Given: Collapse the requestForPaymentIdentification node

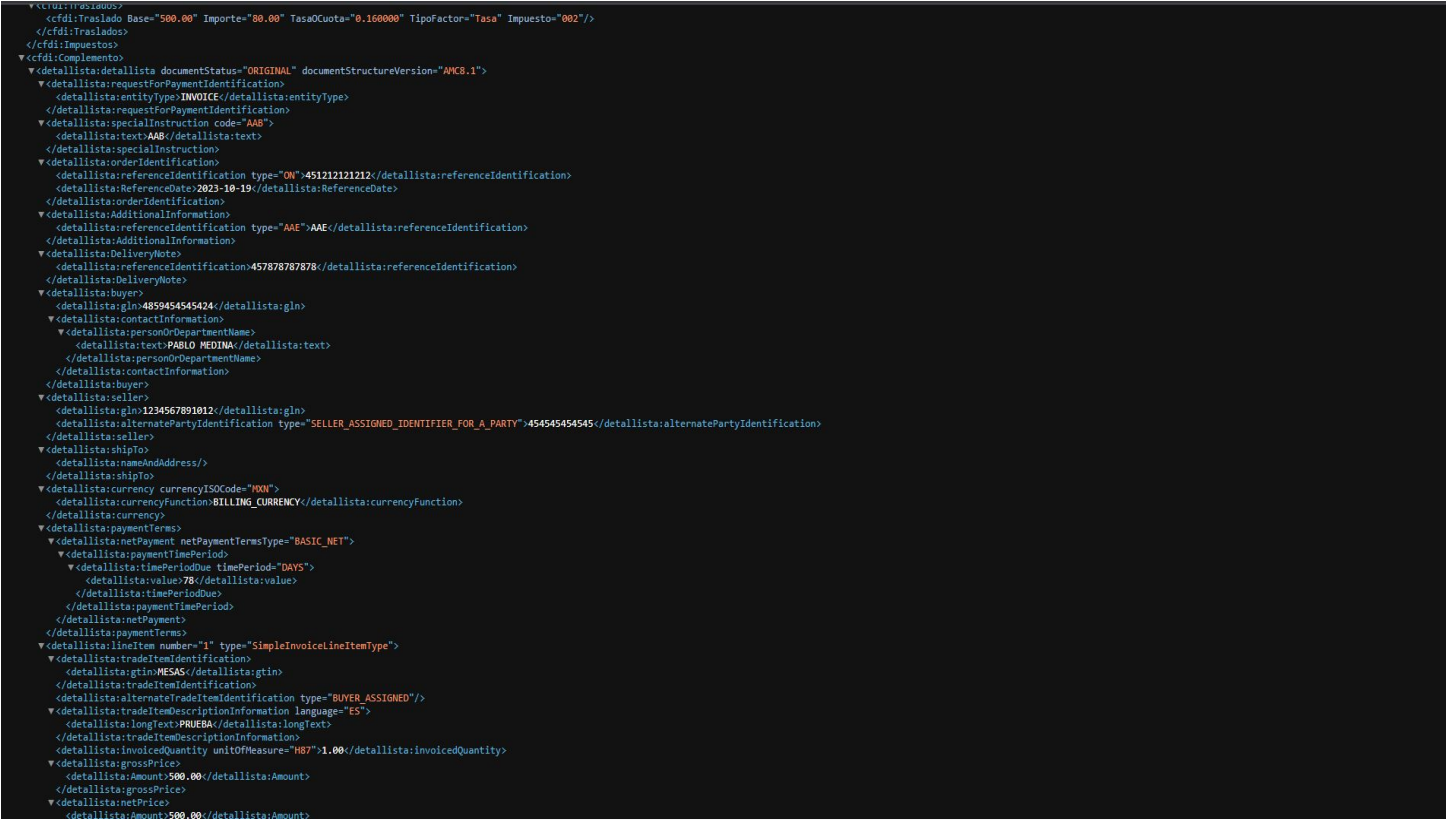Looking at the screenshot, I should coord(41,84).
